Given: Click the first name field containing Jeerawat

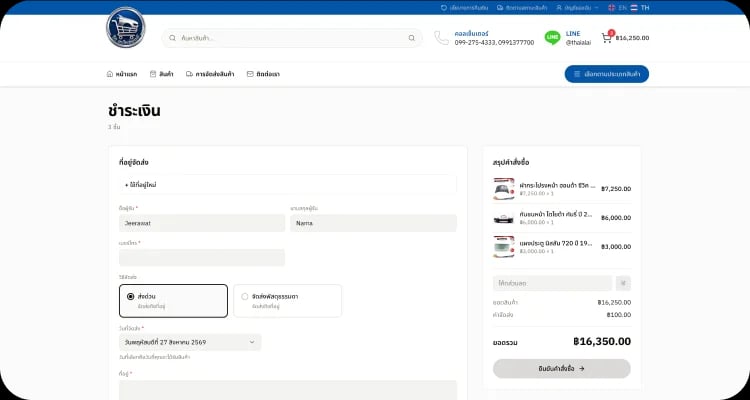Looking at the screenshot, I should click(202, 223).
